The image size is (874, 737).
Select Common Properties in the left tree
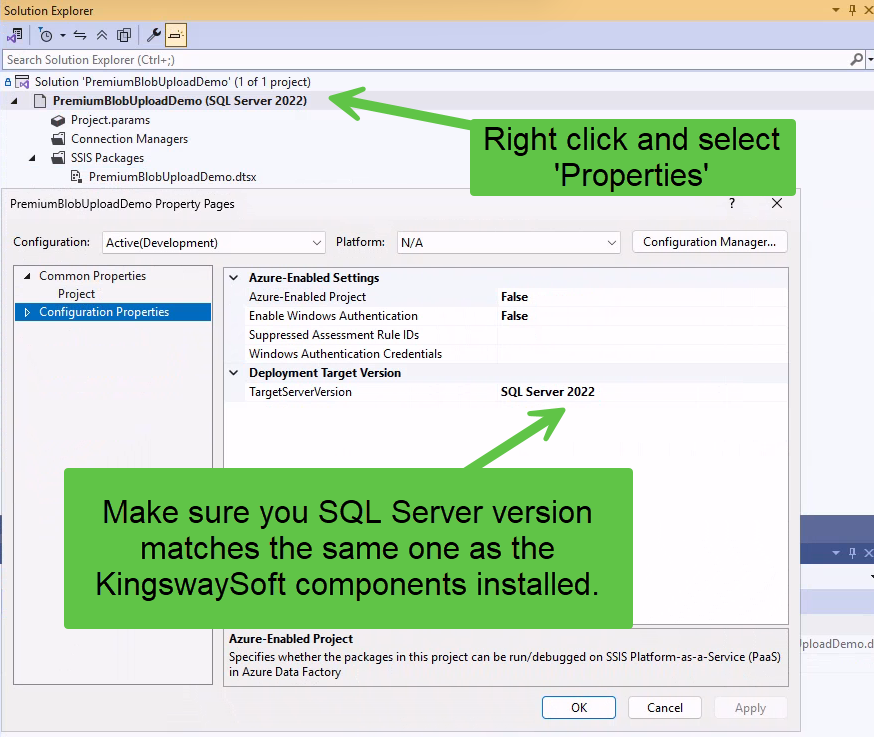pos(93,276)
